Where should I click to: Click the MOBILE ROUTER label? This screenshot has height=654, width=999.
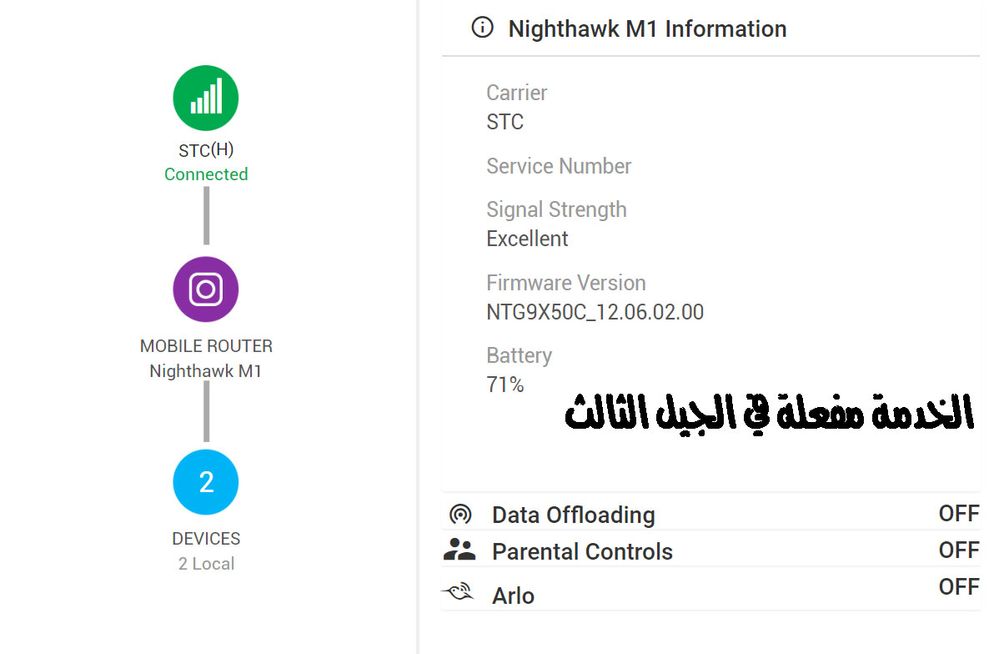pos(206,346)
